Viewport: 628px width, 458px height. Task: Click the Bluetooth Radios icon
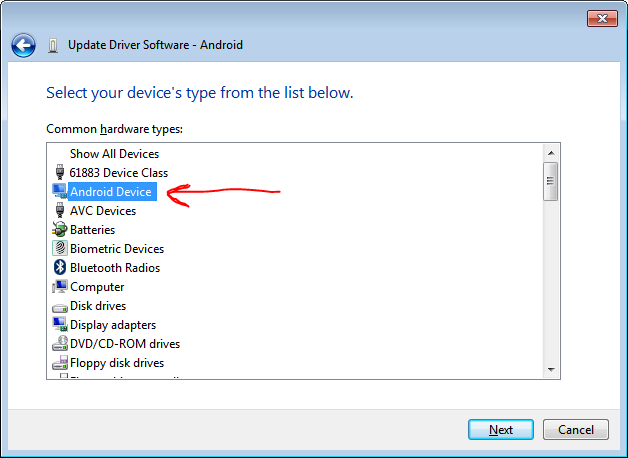(x=59, y=268)
